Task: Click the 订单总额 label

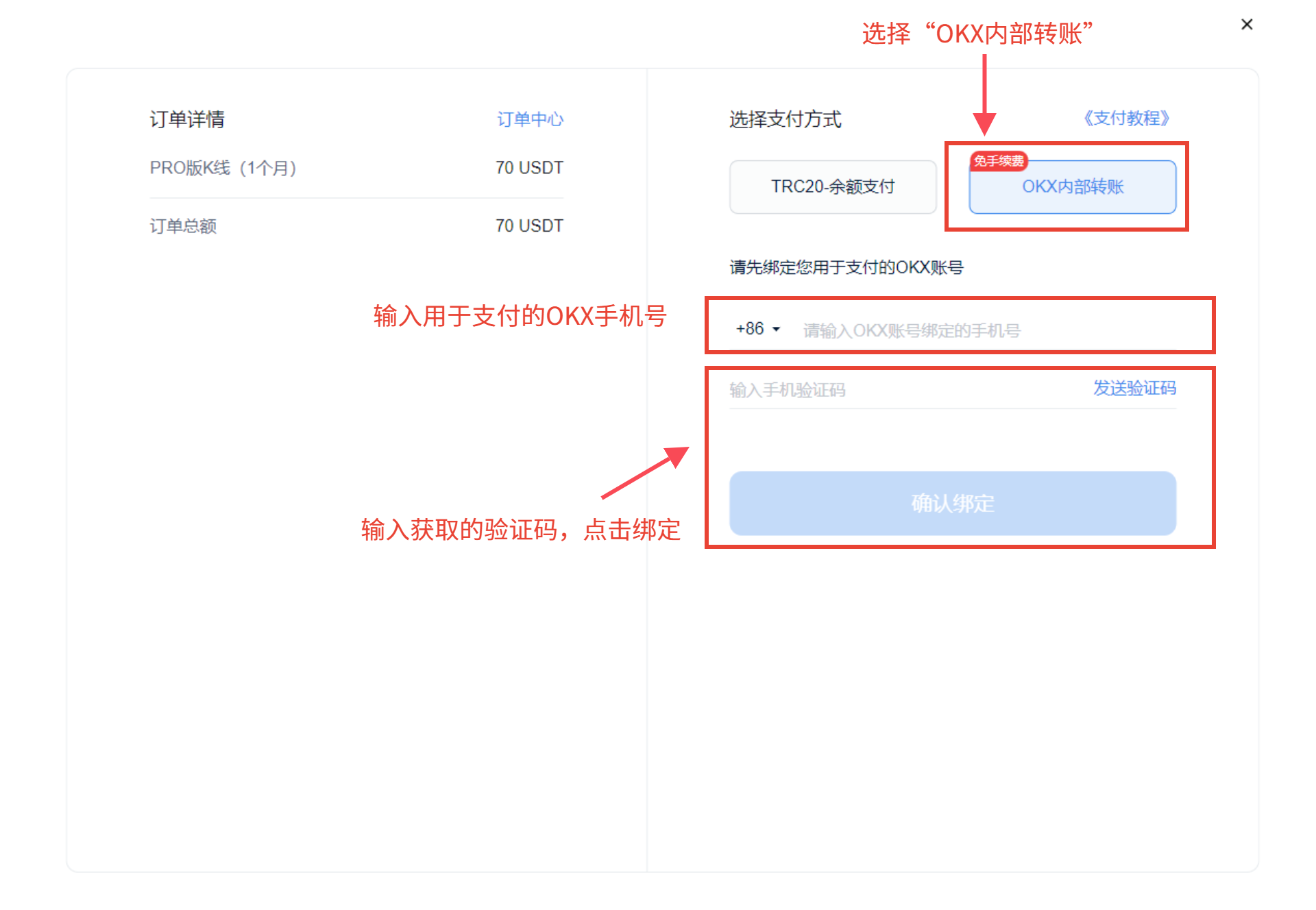Action: [x=183, y=226]
